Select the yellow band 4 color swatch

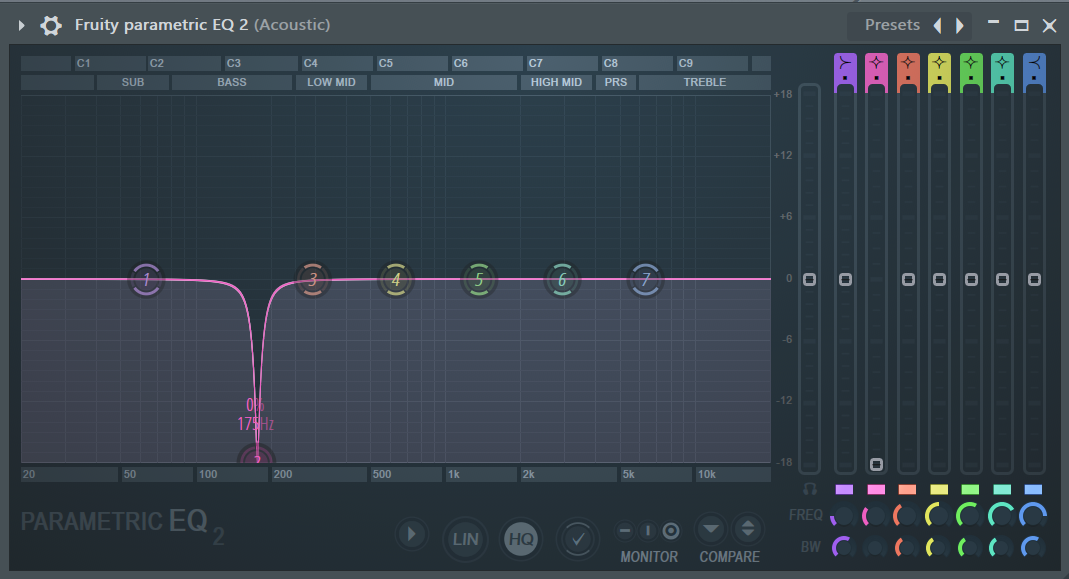coord(939,490)
